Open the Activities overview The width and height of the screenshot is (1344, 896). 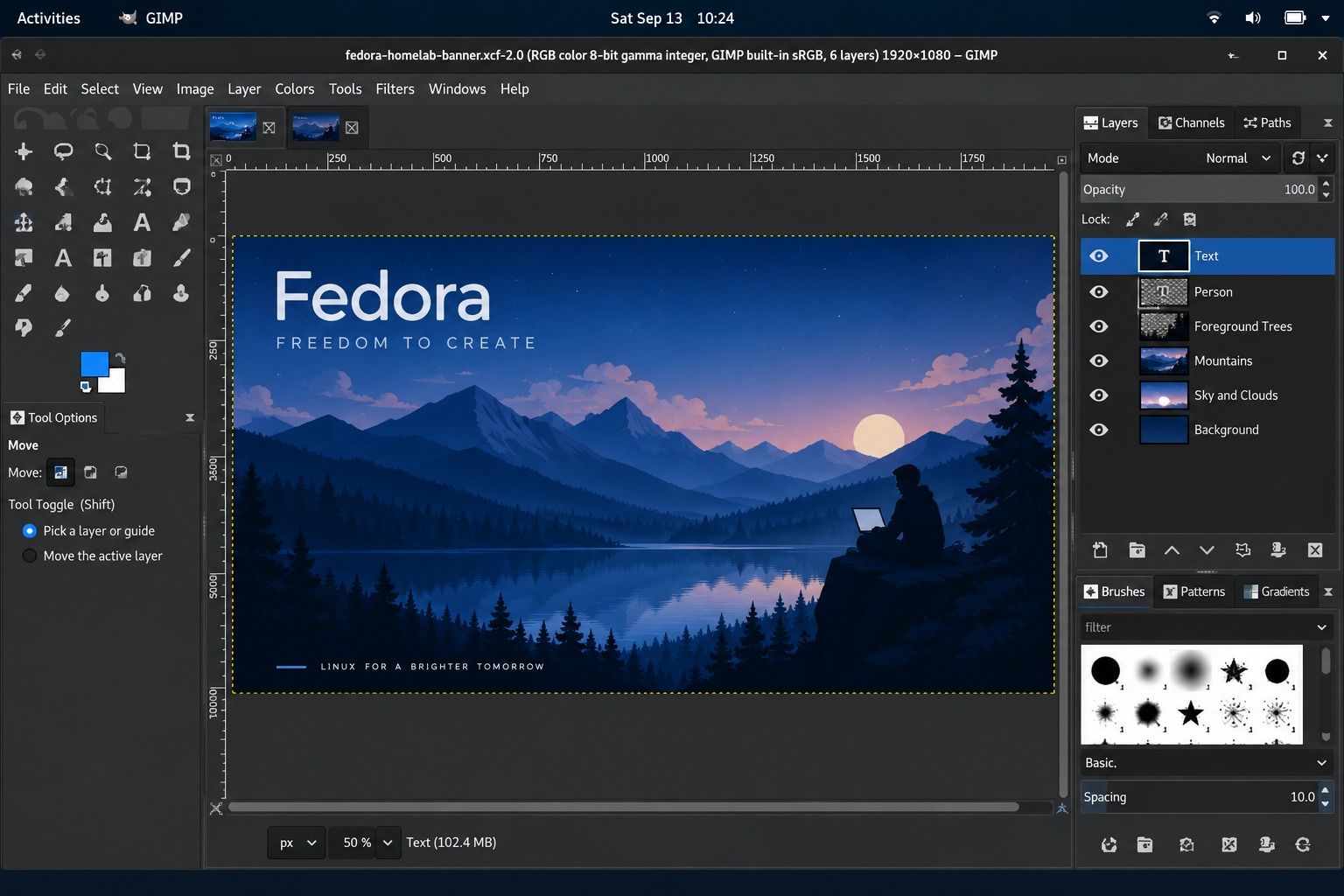49,17
